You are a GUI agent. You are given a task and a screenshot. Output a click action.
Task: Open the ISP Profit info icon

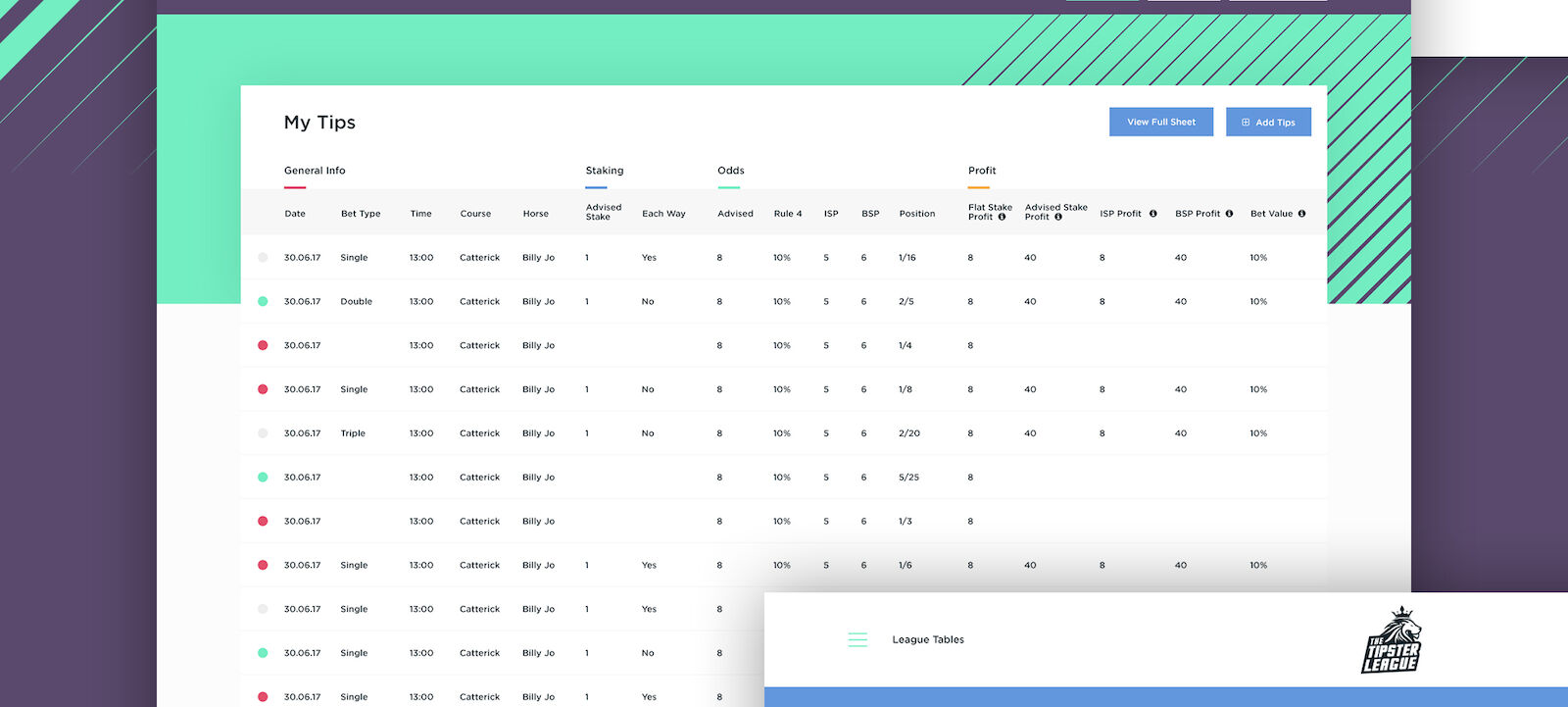[1153, 214]
